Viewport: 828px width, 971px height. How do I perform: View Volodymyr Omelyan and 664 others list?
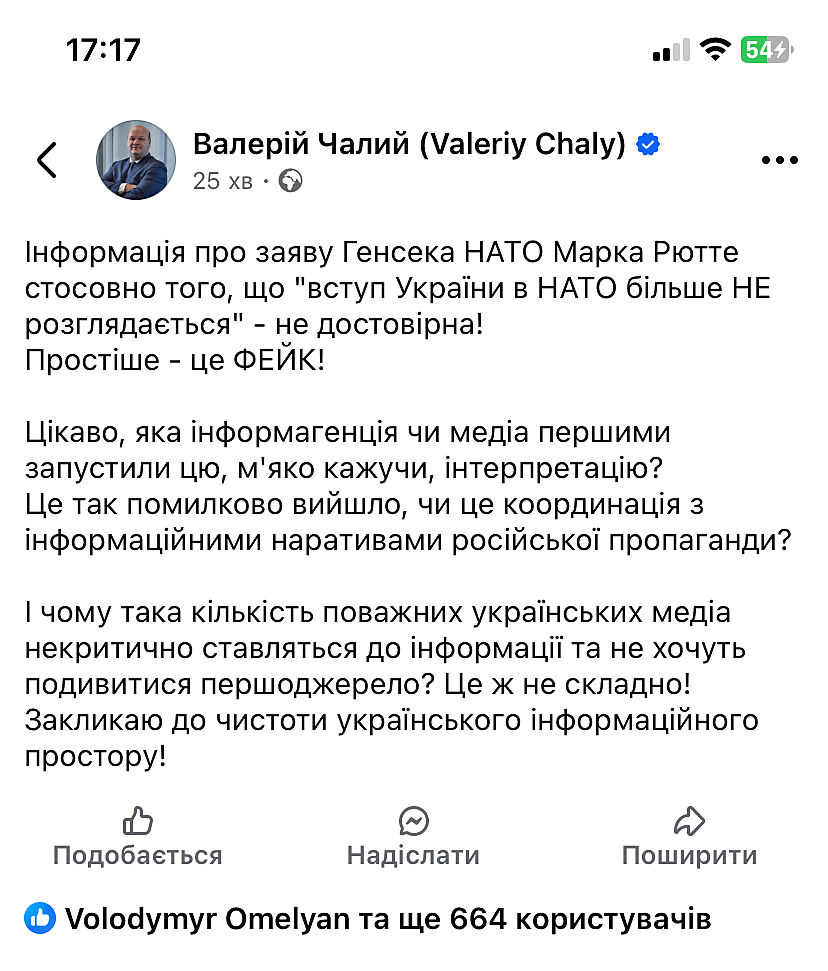point(387,919)
